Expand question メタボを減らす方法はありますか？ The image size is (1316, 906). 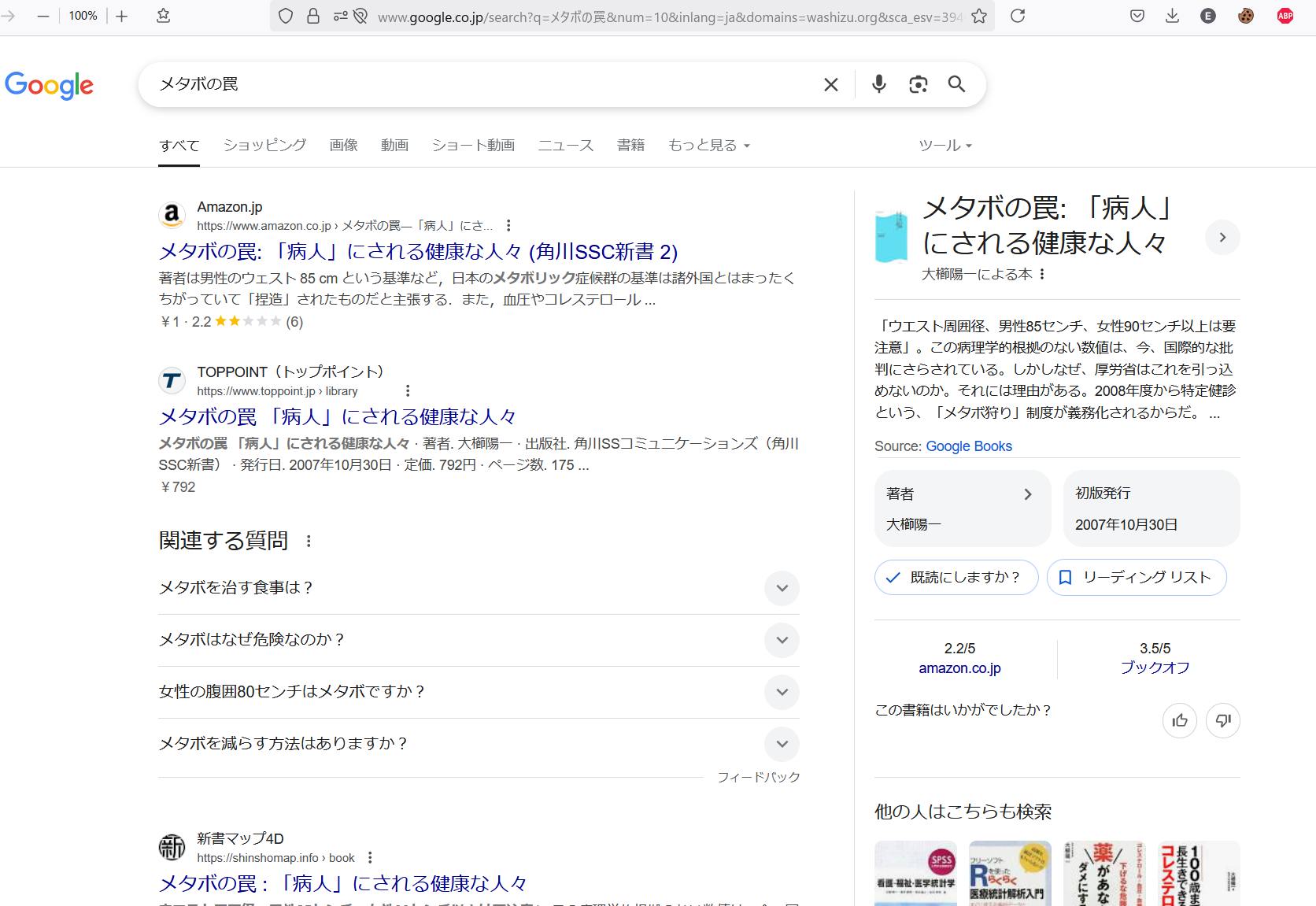pyautogui.click(x=479, y=744)
